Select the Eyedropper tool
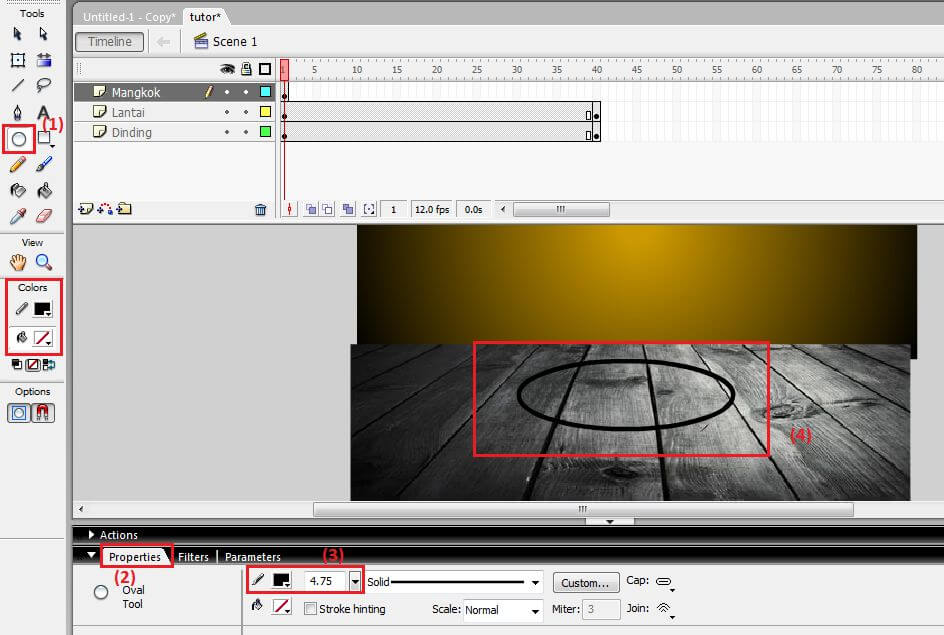The height and width of the screenshot is (635, 944). point(16,216)
